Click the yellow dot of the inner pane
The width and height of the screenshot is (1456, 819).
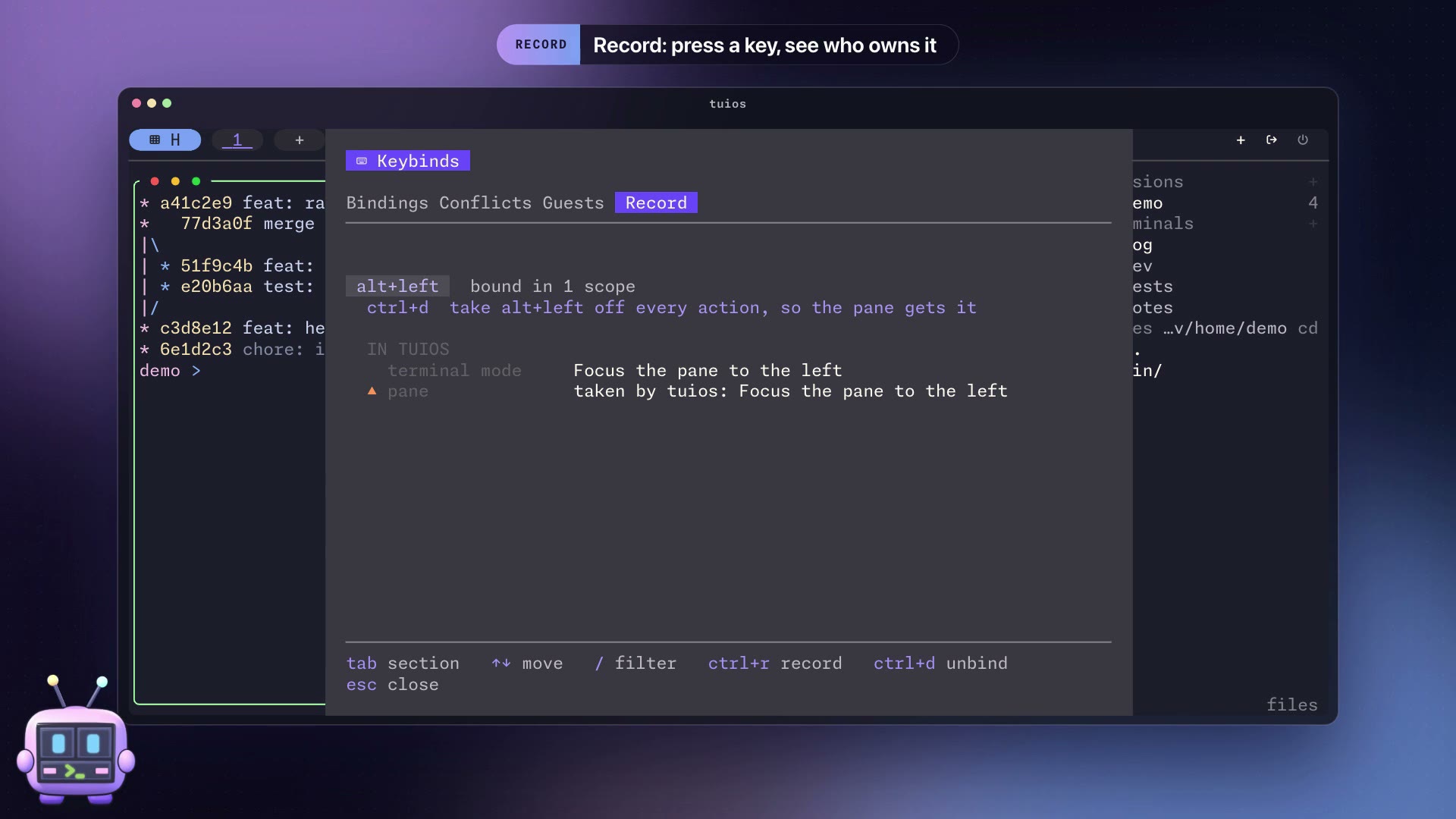(x=175, y=181)
